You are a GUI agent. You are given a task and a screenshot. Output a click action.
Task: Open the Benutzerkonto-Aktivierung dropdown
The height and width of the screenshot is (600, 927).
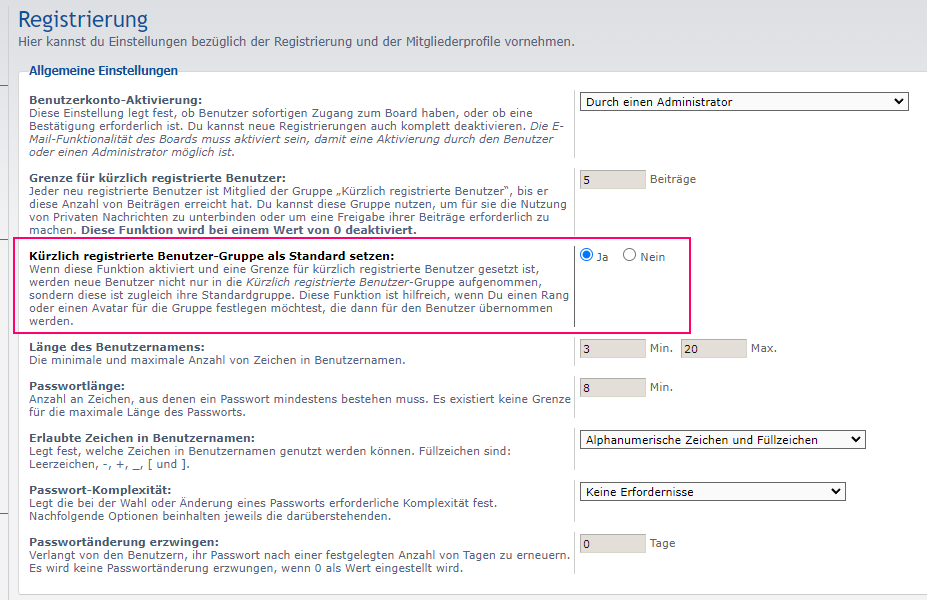[743, 102]
